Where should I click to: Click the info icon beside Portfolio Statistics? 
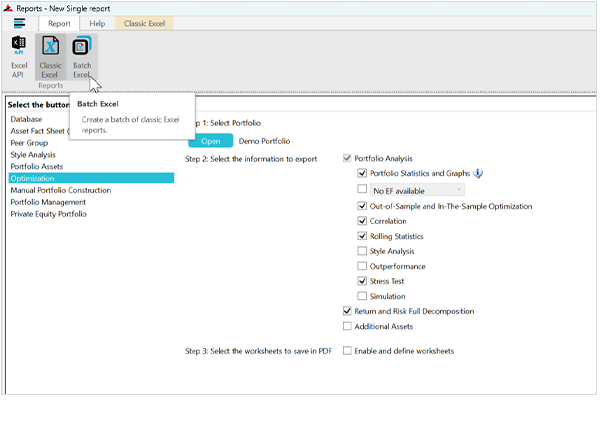[478, 173]
